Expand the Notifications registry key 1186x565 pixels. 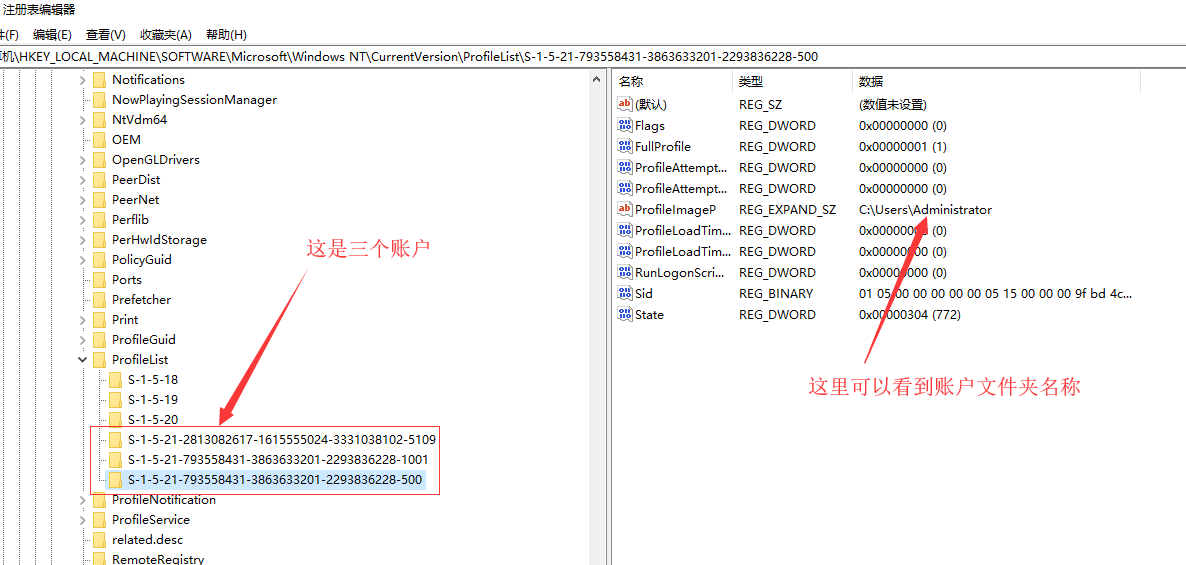click(x=83, y=80)
